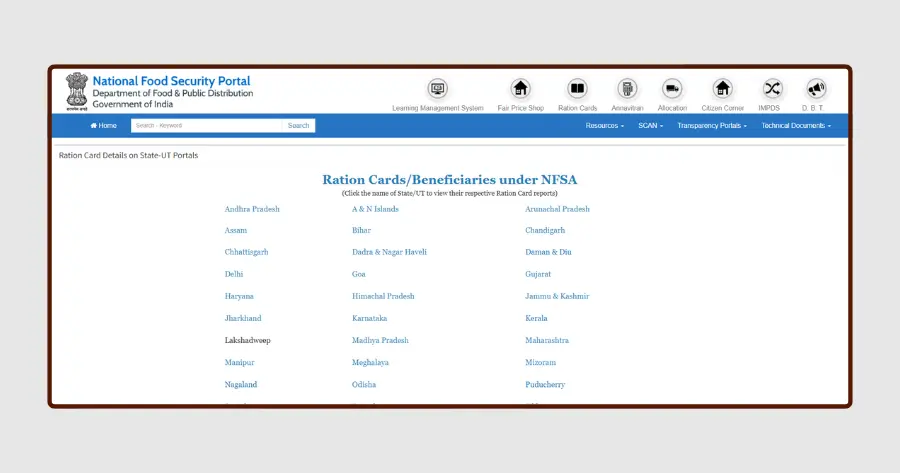Open the A & N Islands link

pos(375,209)
